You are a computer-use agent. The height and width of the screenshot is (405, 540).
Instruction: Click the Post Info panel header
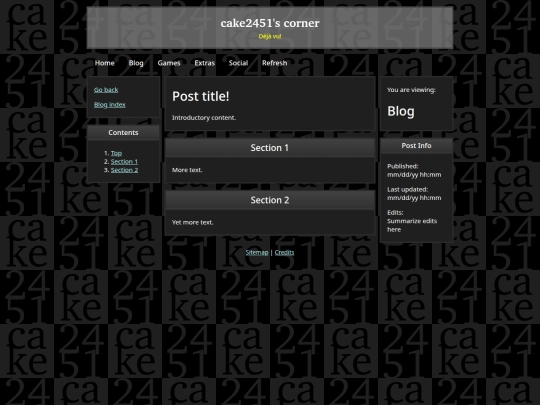(416, 146)
